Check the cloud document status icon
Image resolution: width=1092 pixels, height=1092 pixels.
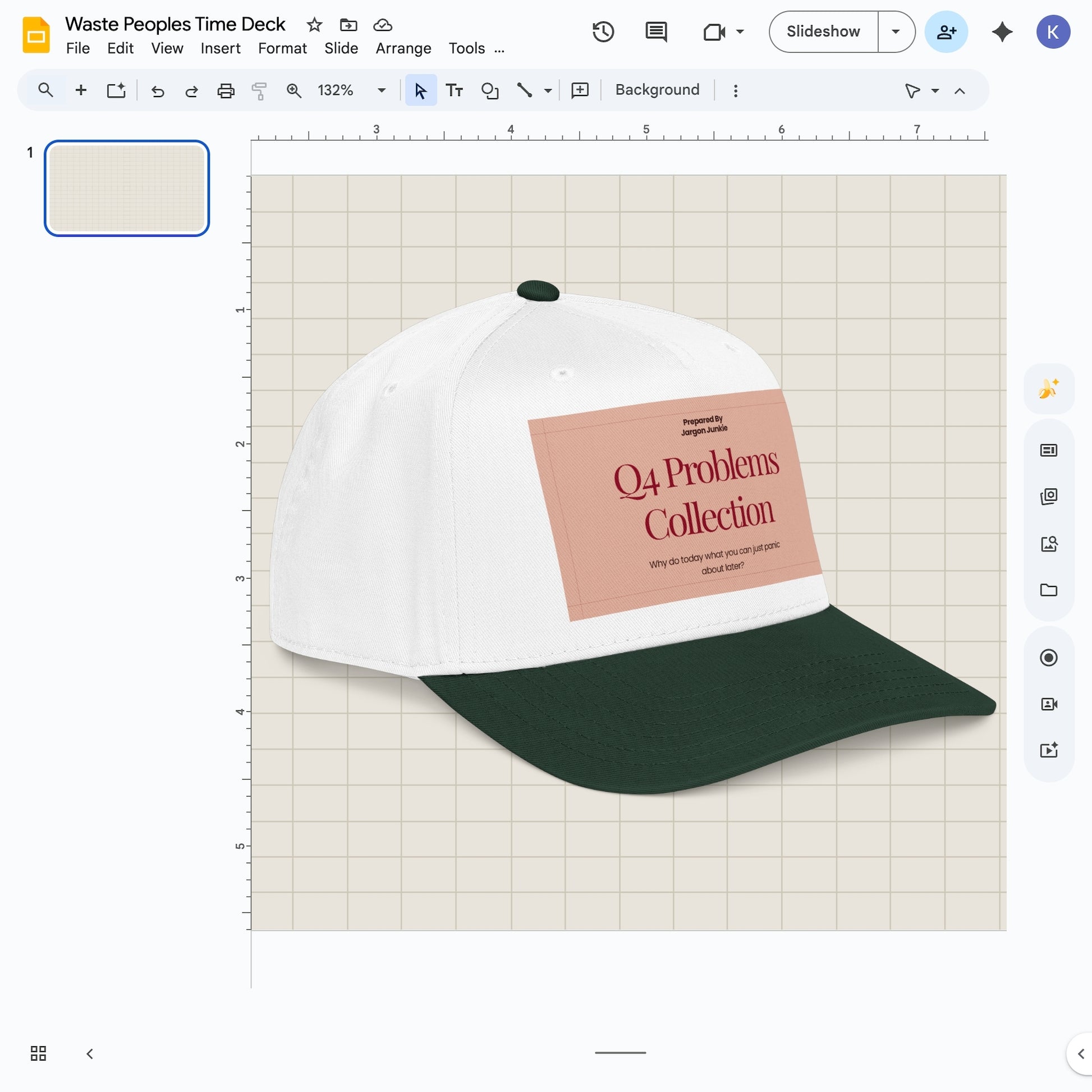coord(383,25)
